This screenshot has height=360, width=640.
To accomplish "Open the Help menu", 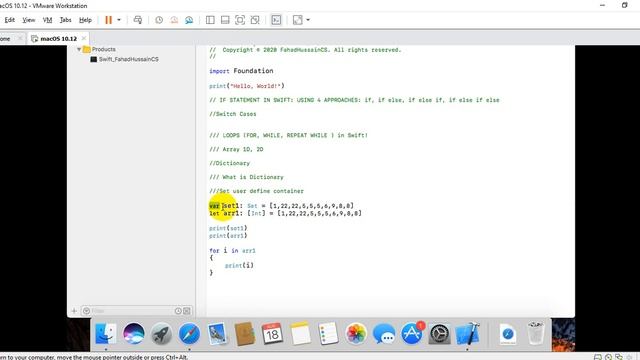I will [85, 20].
